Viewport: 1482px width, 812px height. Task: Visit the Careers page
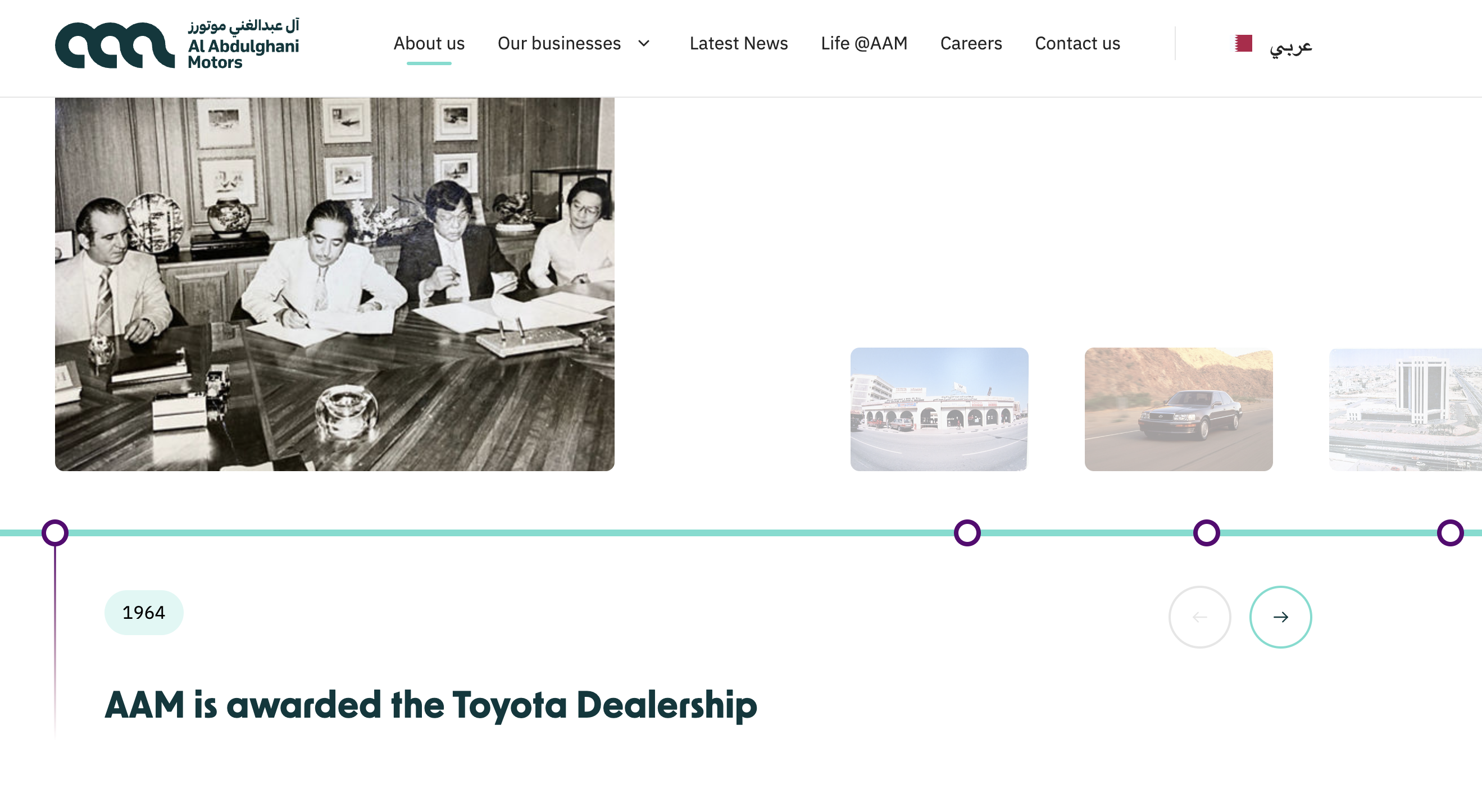pyautogui.click(x=971, y=43)
